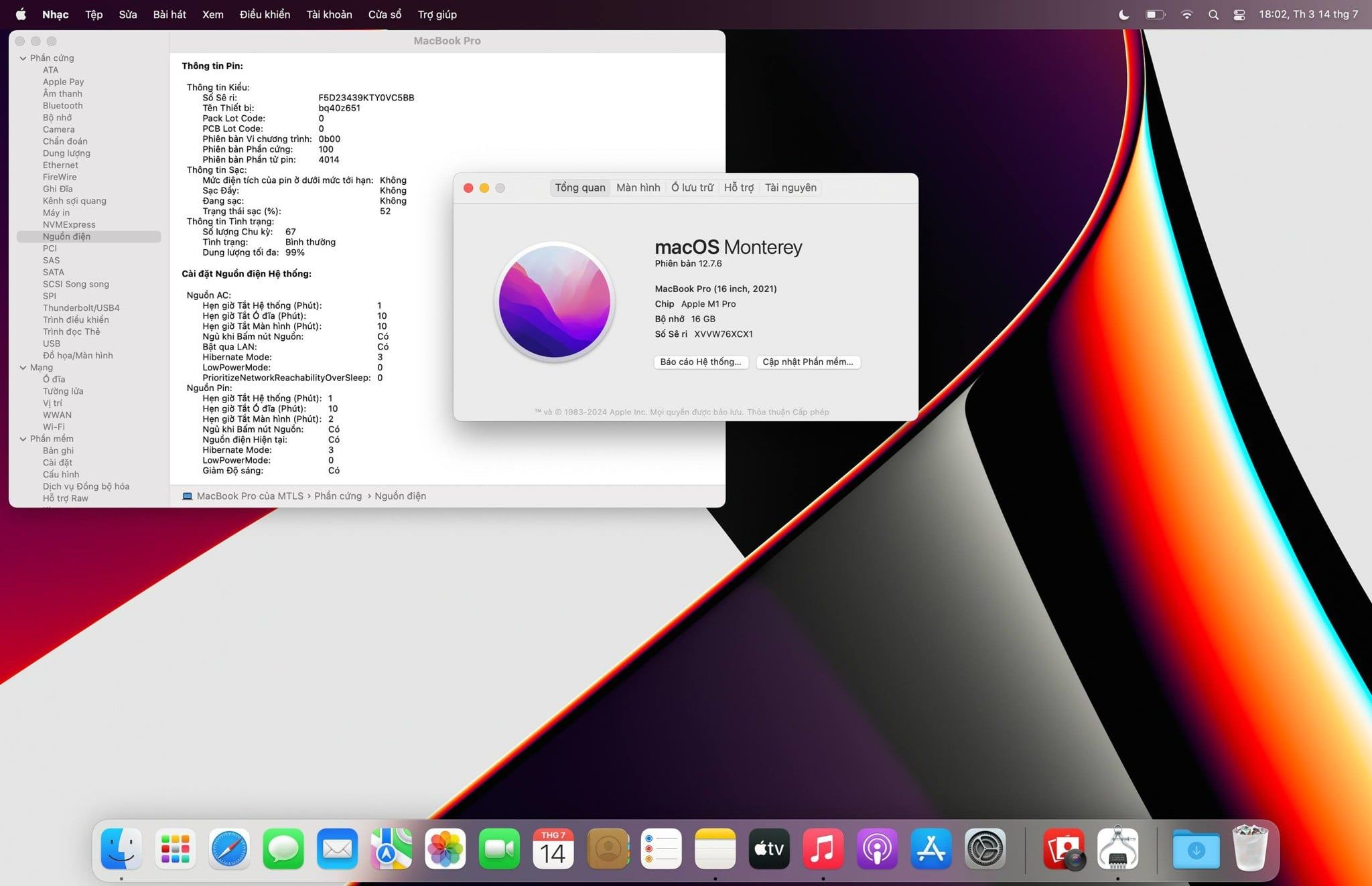
Task: Open the Trợ giúp menu
Action: (437, 14)
